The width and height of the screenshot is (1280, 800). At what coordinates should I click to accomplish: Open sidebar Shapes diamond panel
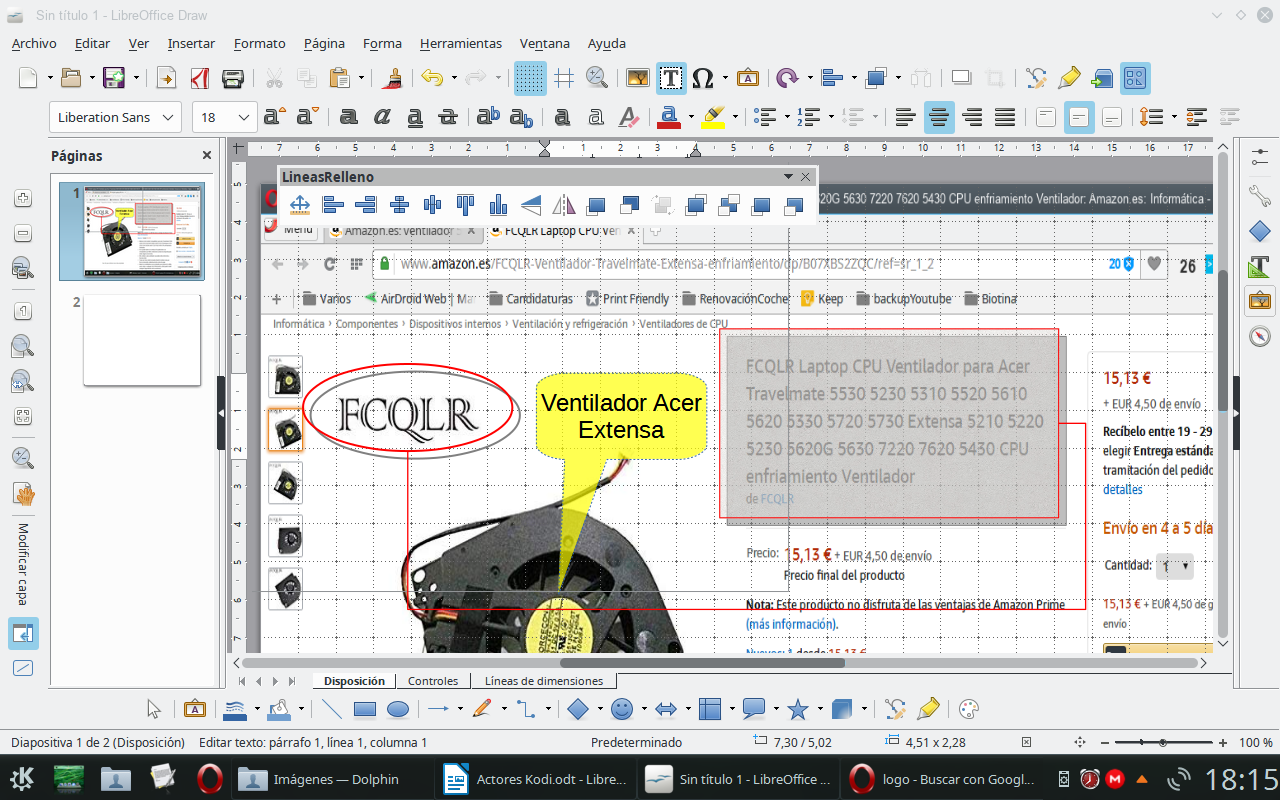point(1260,231)
